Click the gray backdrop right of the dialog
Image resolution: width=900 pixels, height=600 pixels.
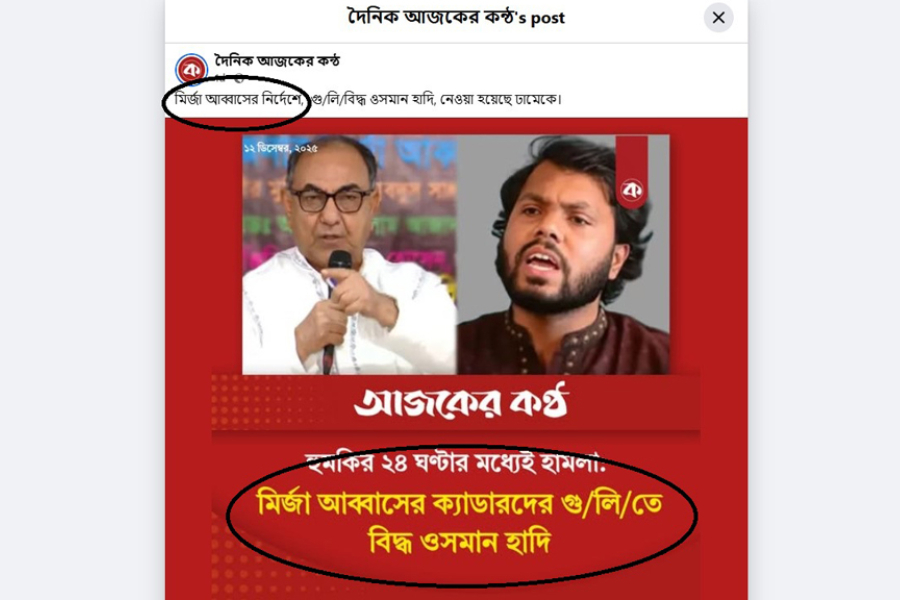coord(824,300)
